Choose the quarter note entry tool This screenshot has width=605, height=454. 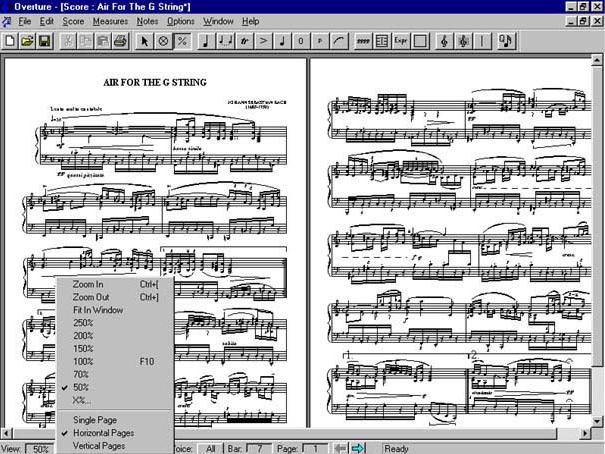pyautogui.click(x=206, y=41)
